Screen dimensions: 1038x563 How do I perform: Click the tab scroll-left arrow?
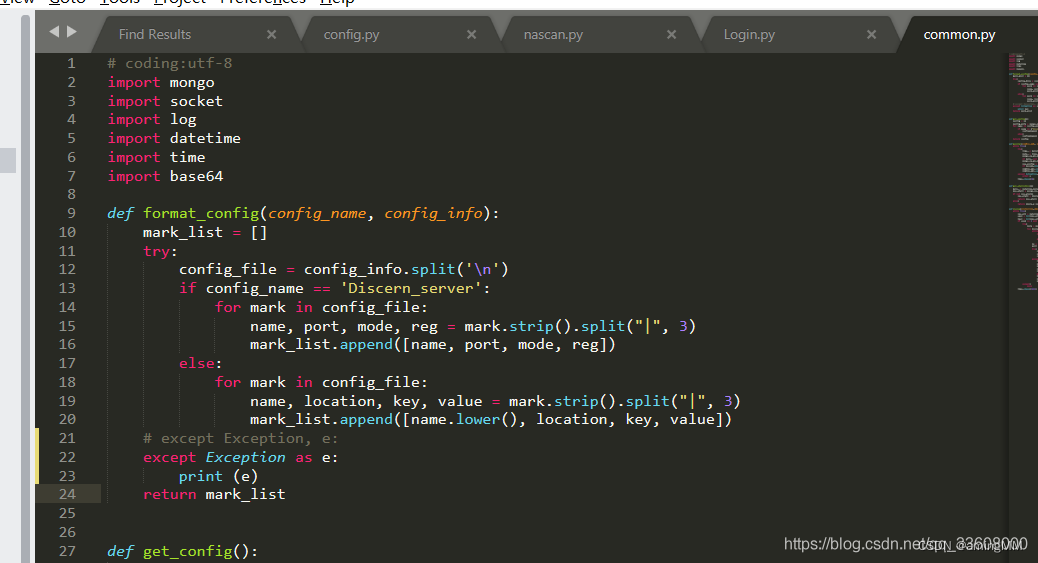pos(54,31)
